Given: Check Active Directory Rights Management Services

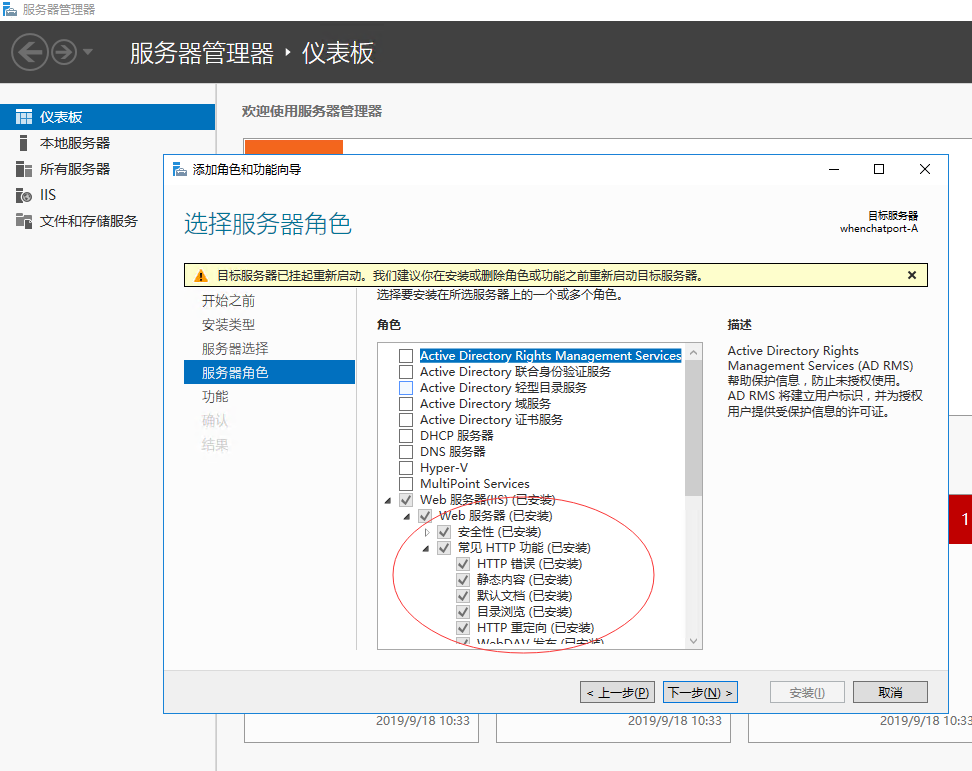Looking at the screenshot, I should point(406,356).
